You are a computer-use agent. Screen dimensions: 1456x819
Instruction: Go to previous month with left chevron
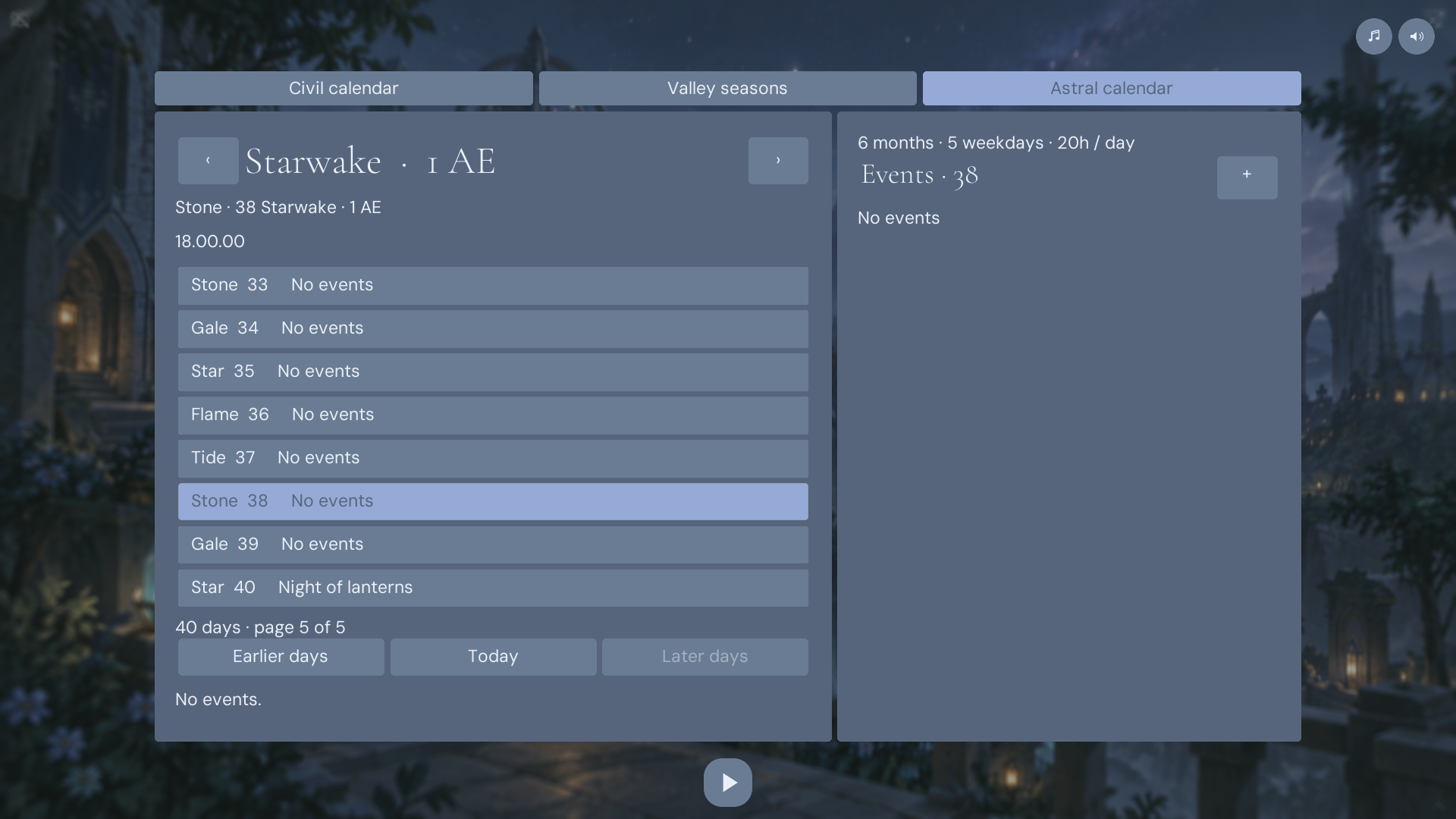coord(208,160)
